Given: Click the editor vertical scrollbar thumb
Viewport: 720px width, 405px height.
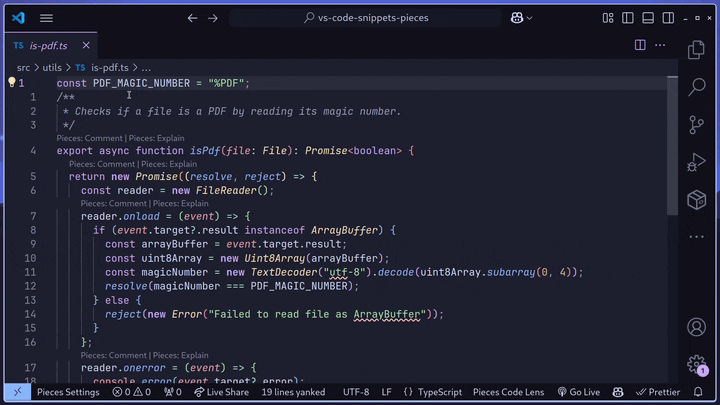Looking at the screenshot, I should pyautogui.click(x=672, y=146).
